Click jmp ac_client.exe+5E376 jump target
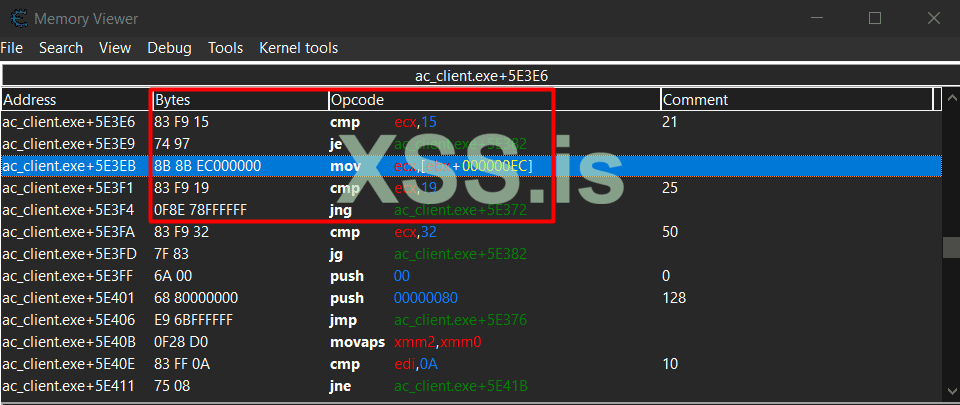Image resolution: width=960 pixels, height=405 pixels. [460, 320]
